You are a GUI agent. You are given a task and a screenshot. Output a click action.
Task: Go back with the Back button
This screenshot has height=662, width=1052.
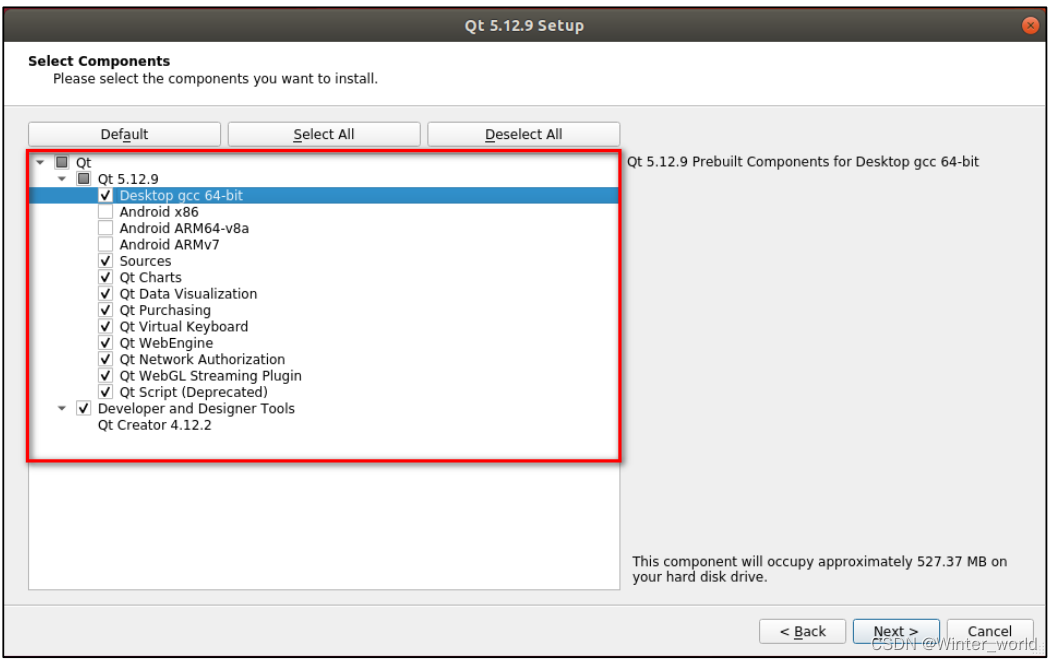802,631
